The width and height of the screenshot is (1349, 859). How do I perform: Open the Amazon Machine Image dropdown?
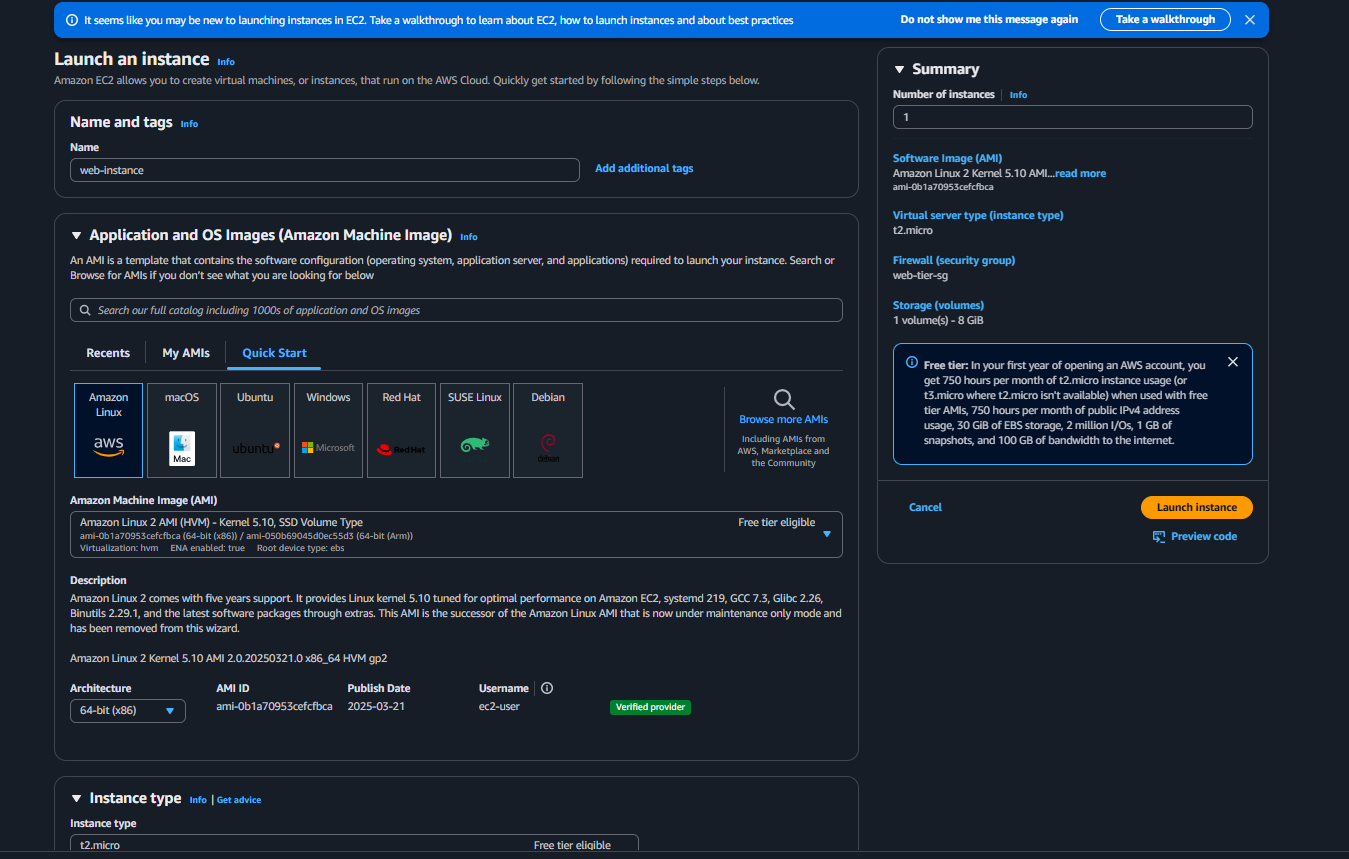tap(456, 534)
